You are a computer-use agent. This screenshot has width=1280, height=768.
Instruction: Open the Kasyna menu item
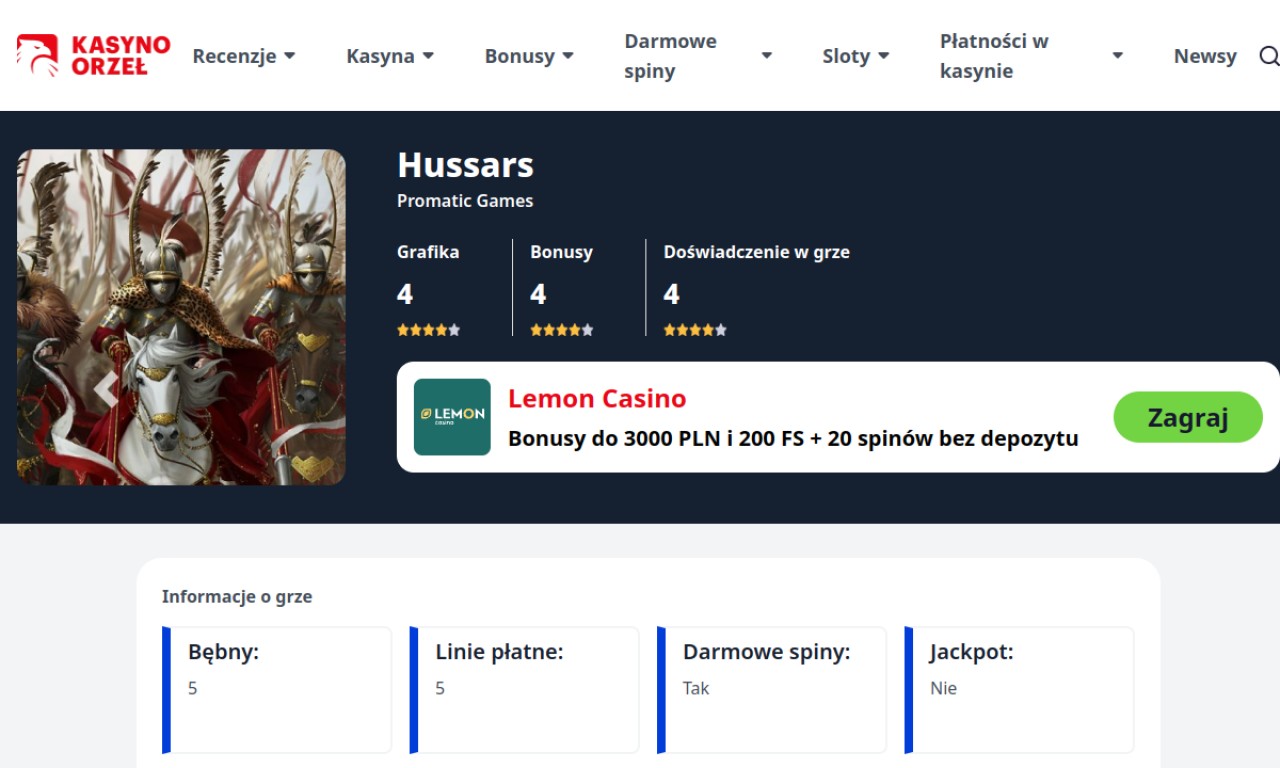click(x=380, y=56)
